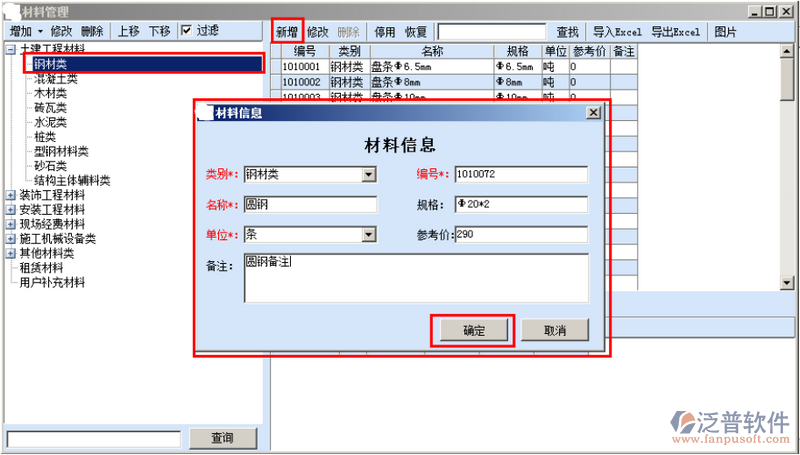
Task: Expand the 装饰工程材料 node
Action: pos(11,195)
